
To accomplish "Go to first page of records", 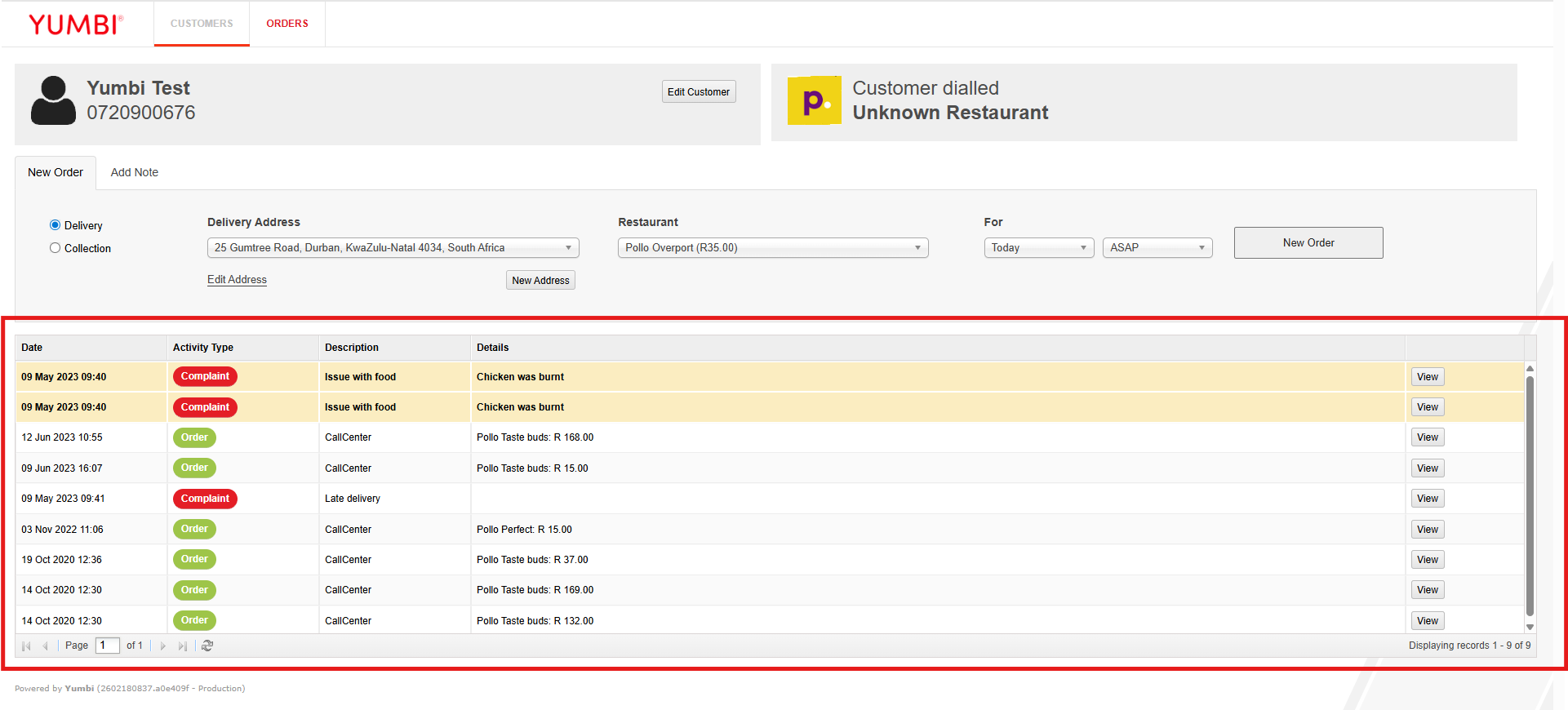I will coord(26,646).
